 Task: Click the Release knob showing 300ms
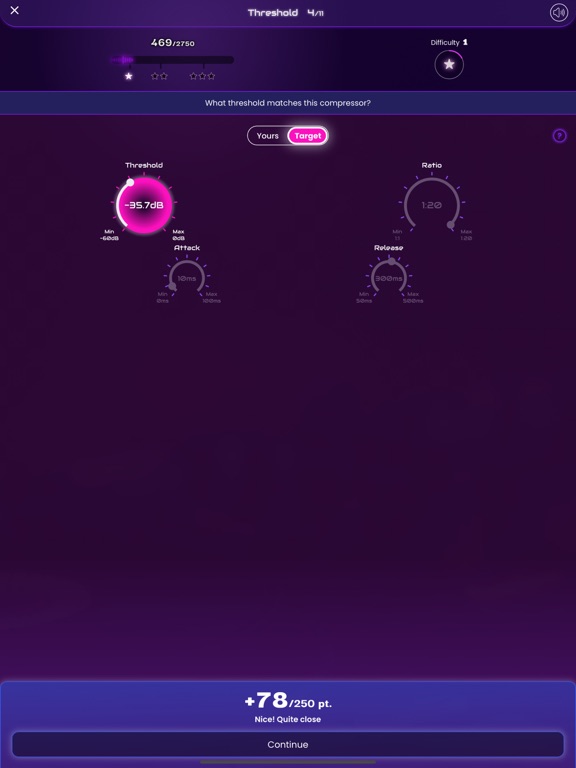coord(388,278)
